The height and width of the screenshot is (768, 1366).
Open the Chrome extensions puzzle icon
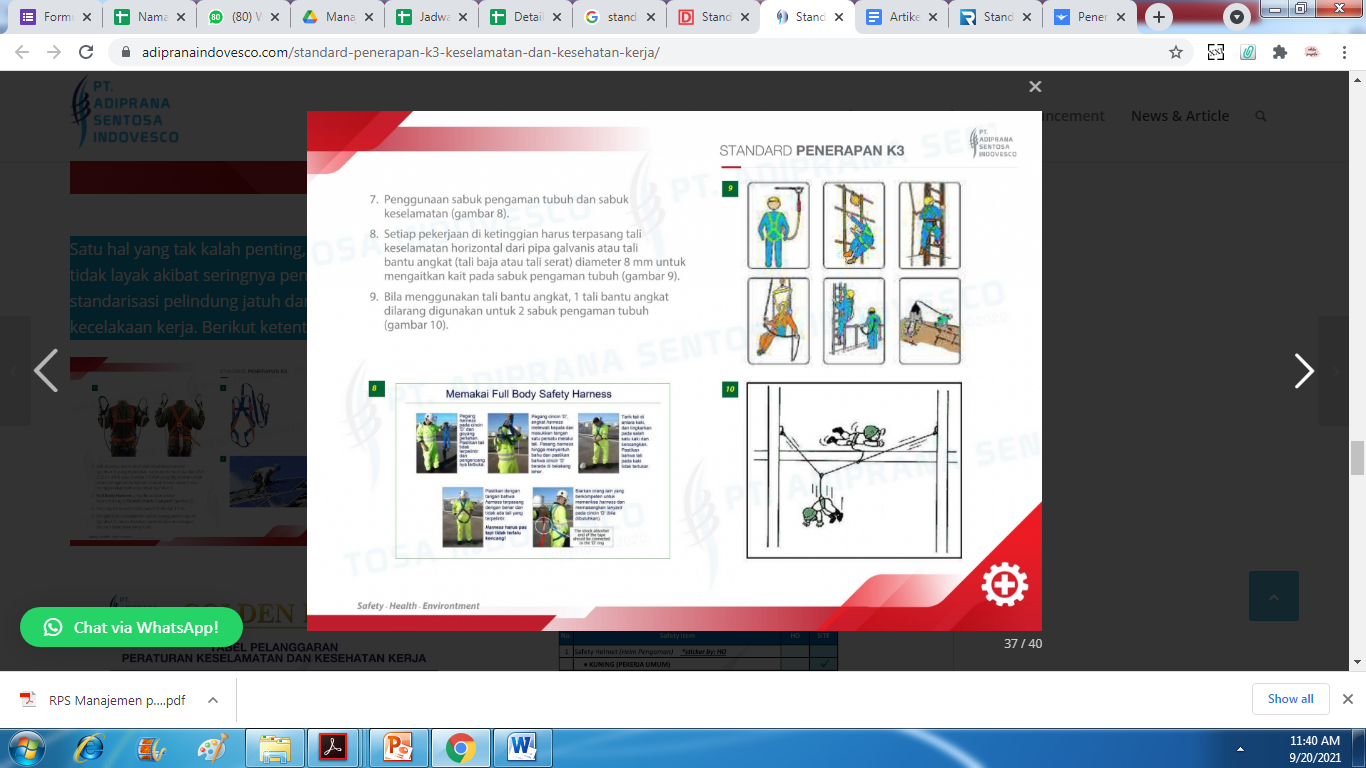tap(1279, 52)
